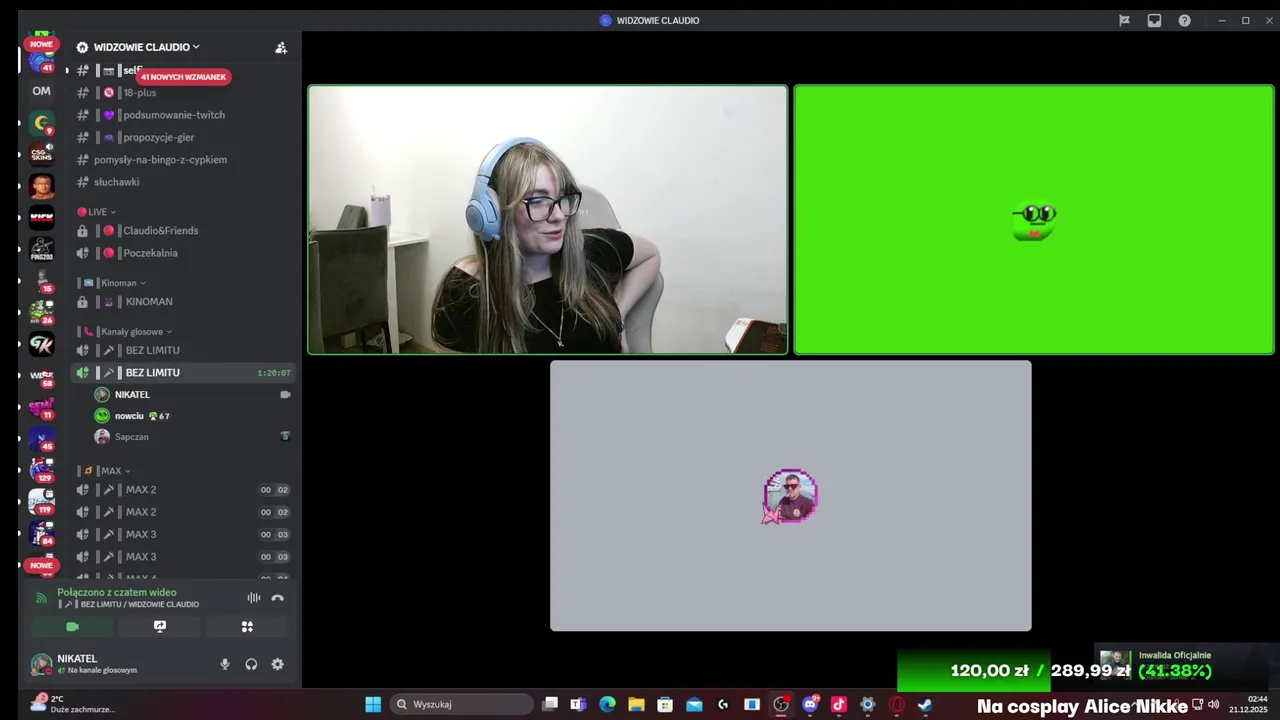Click the flag icon in the title bar
Screen dimensions: 1280x720
pyautogui.click(x=1124, y=20)
